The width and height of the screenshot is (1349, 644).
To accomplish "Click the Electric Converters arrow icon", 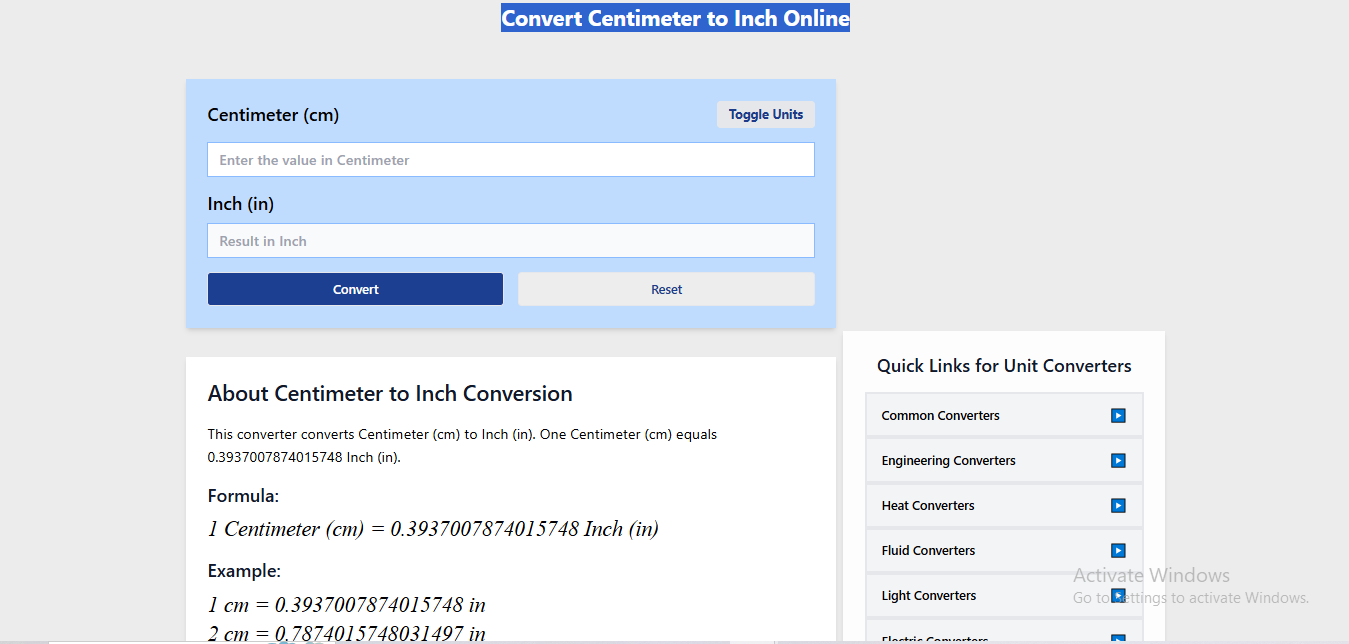I will pyautogui.click(x=1117, y=638).
